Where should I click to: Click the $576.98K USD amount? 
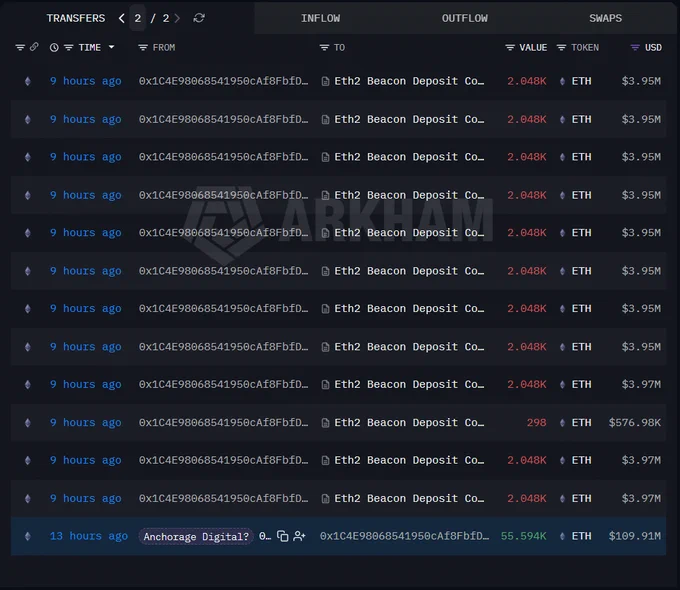click(x=635, y=423)
